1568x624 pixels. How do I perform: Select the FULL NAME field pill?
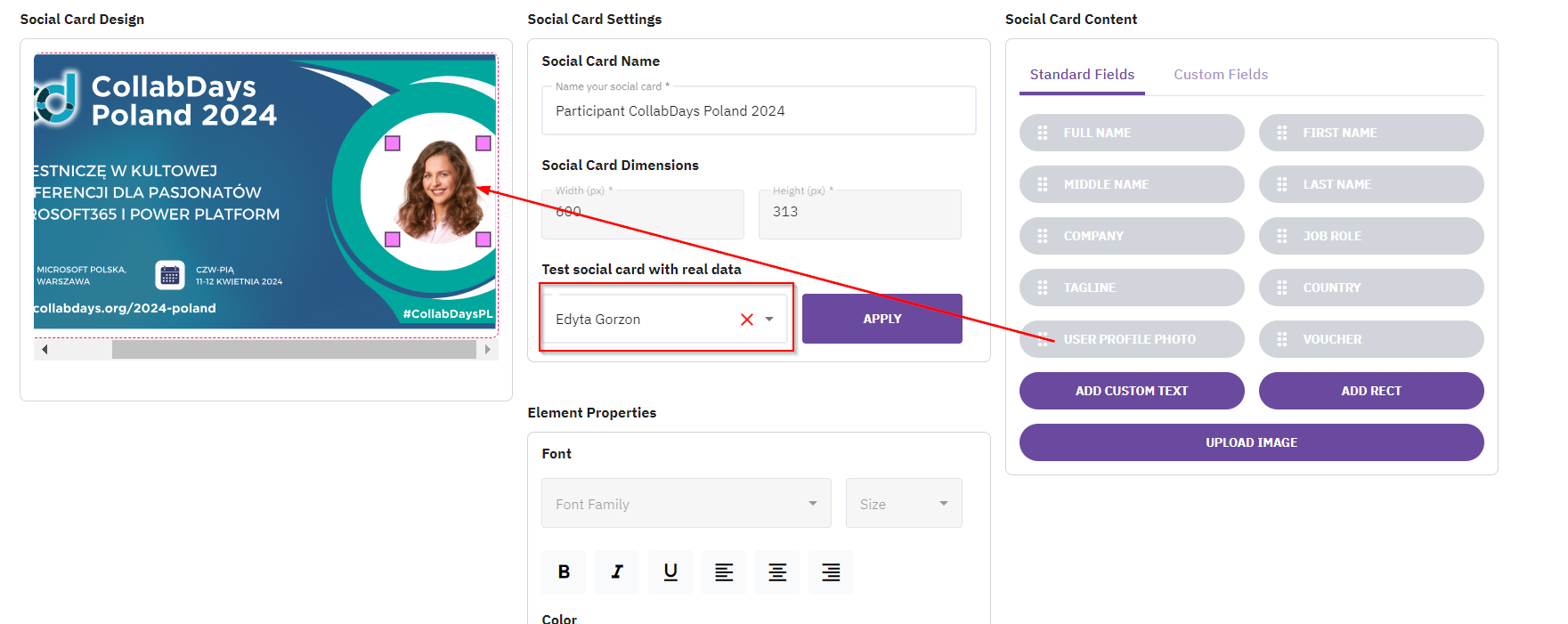point(1132,133)
